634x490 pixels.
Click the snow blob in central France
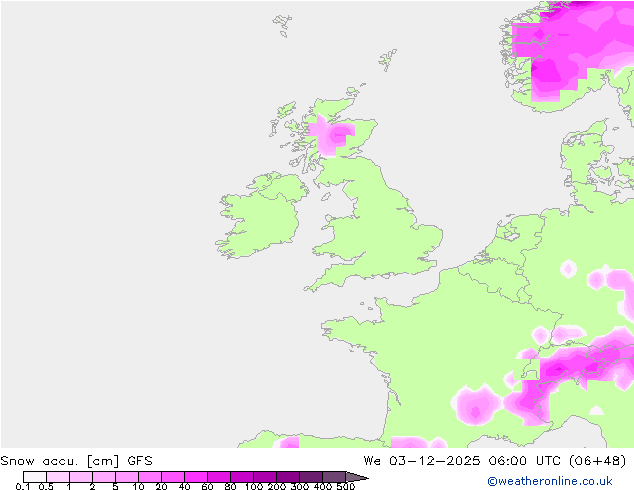[476, 404]
